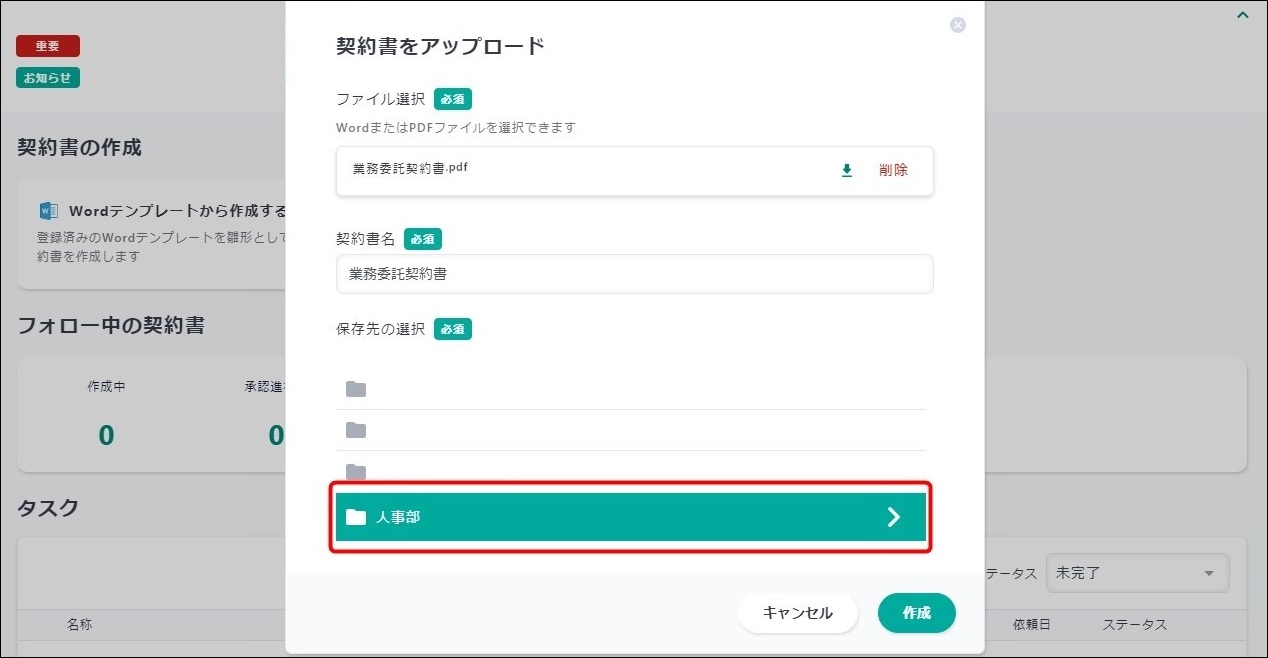Image resolution: width=1268 pixels, height=658 pixels.
Task: Select the second unnamed folder icon
Action: pos(356,430)
